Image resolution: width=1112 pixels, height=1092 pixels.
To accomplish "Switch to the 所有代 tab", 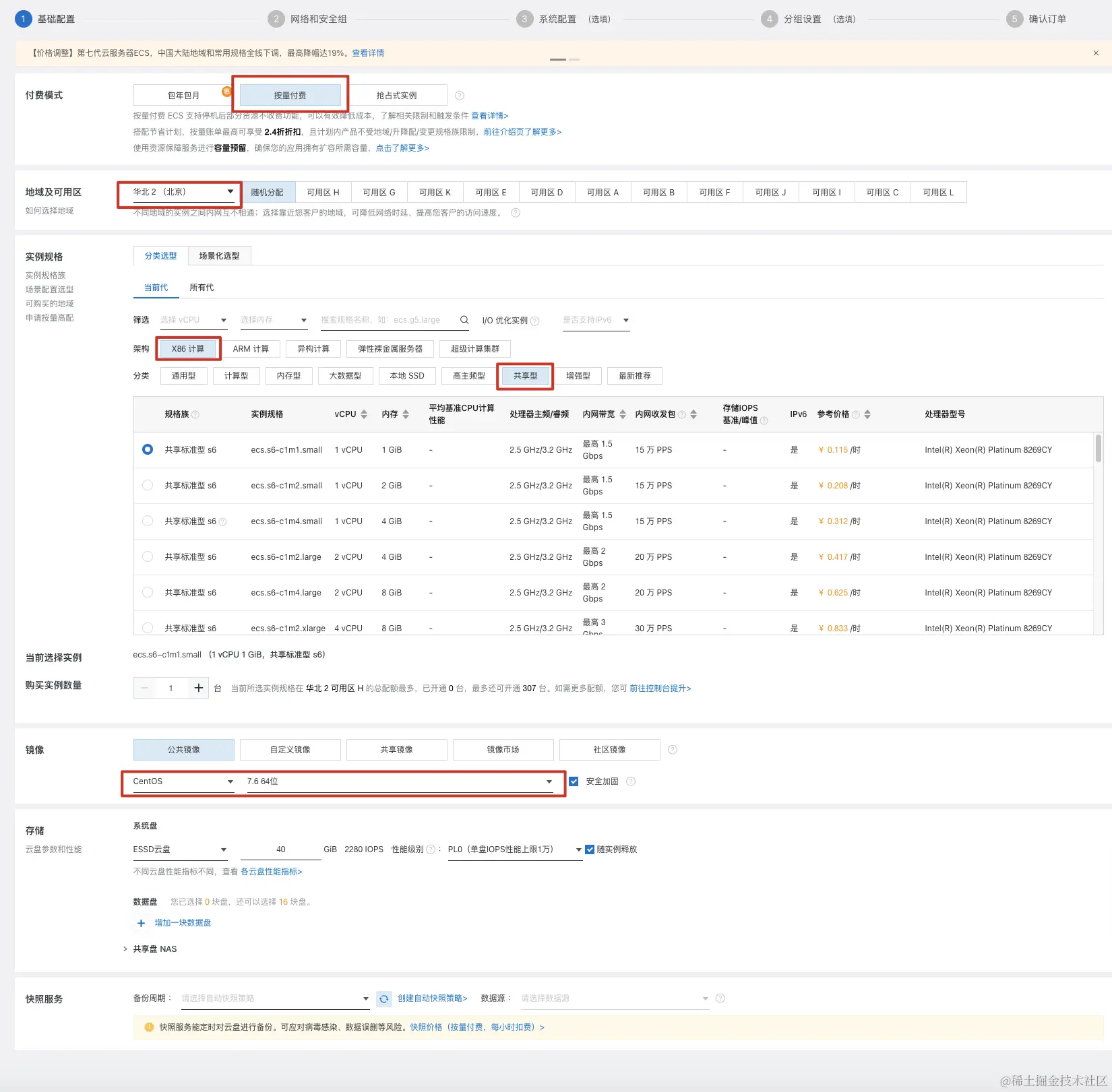I will click(x=202, y=288).
